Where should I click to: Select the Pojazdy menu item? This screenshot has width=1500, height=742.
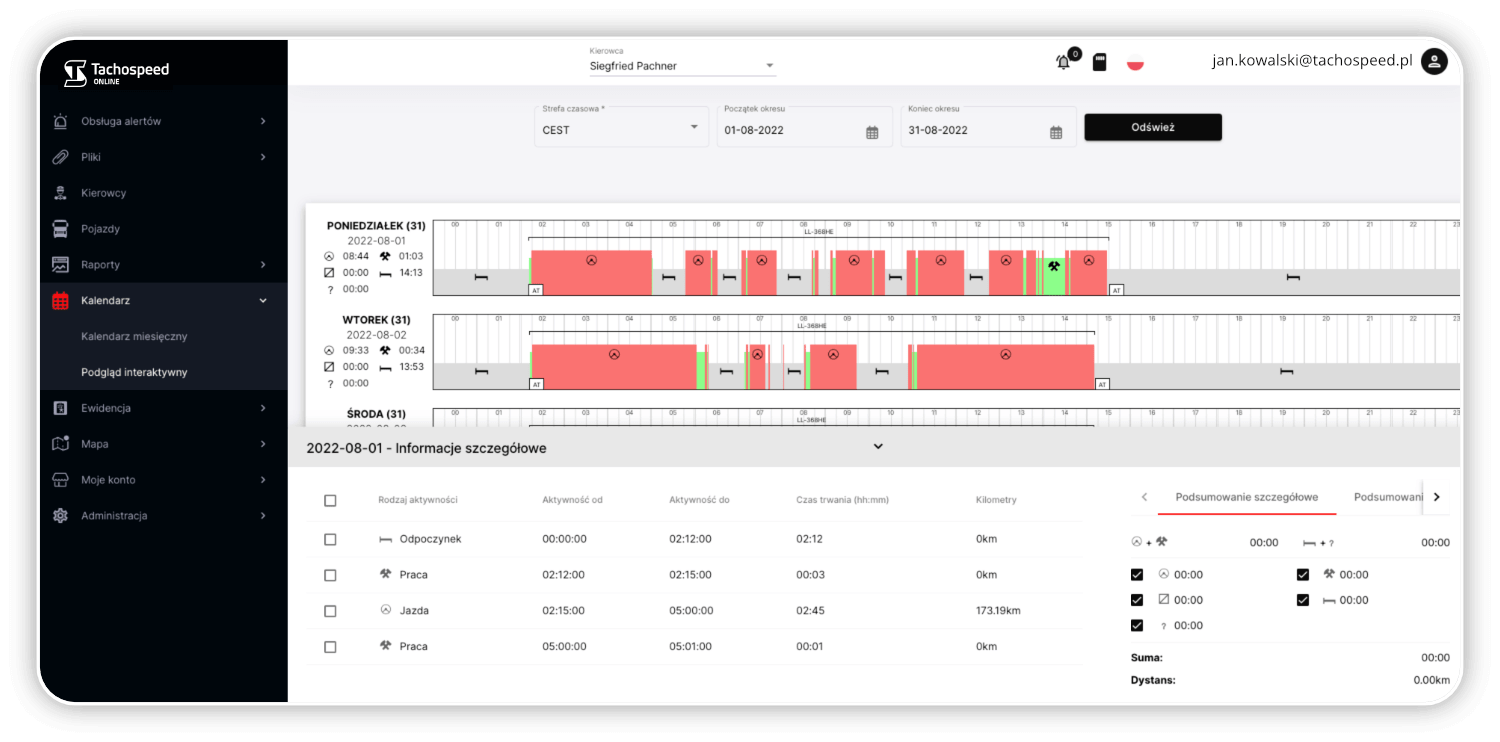101,229
